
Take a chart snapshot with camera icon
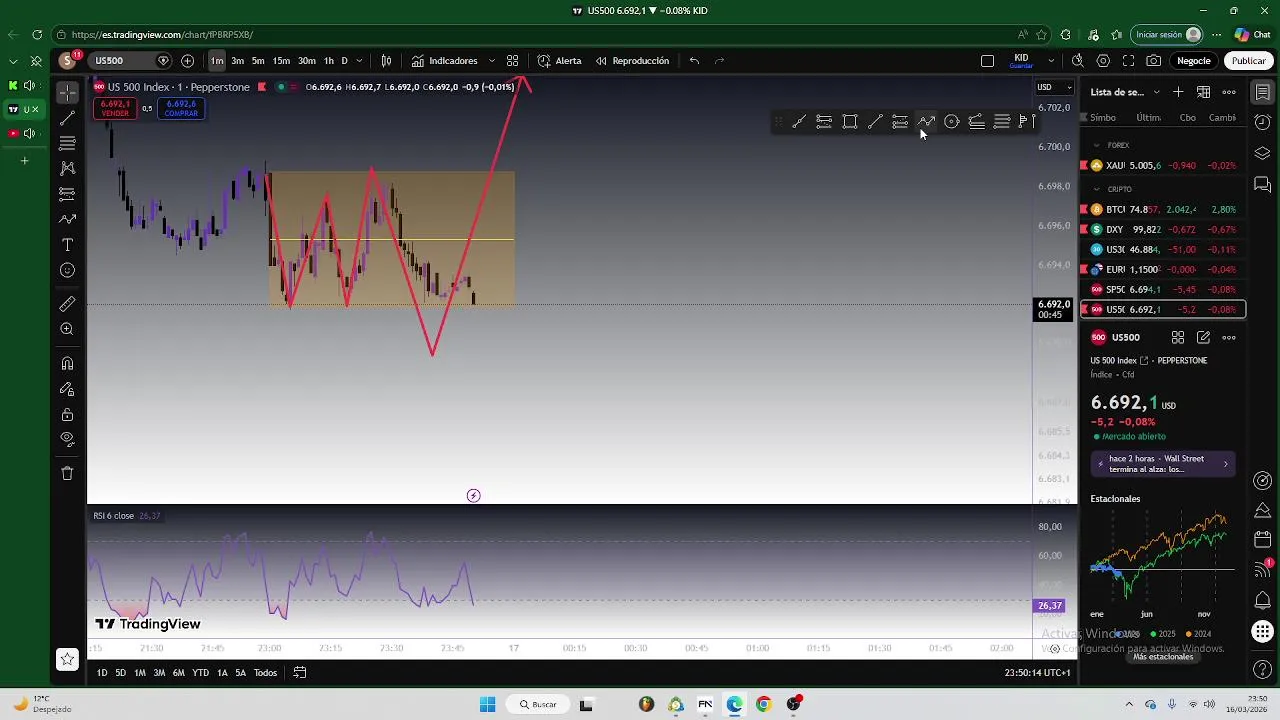(1154, 61)
